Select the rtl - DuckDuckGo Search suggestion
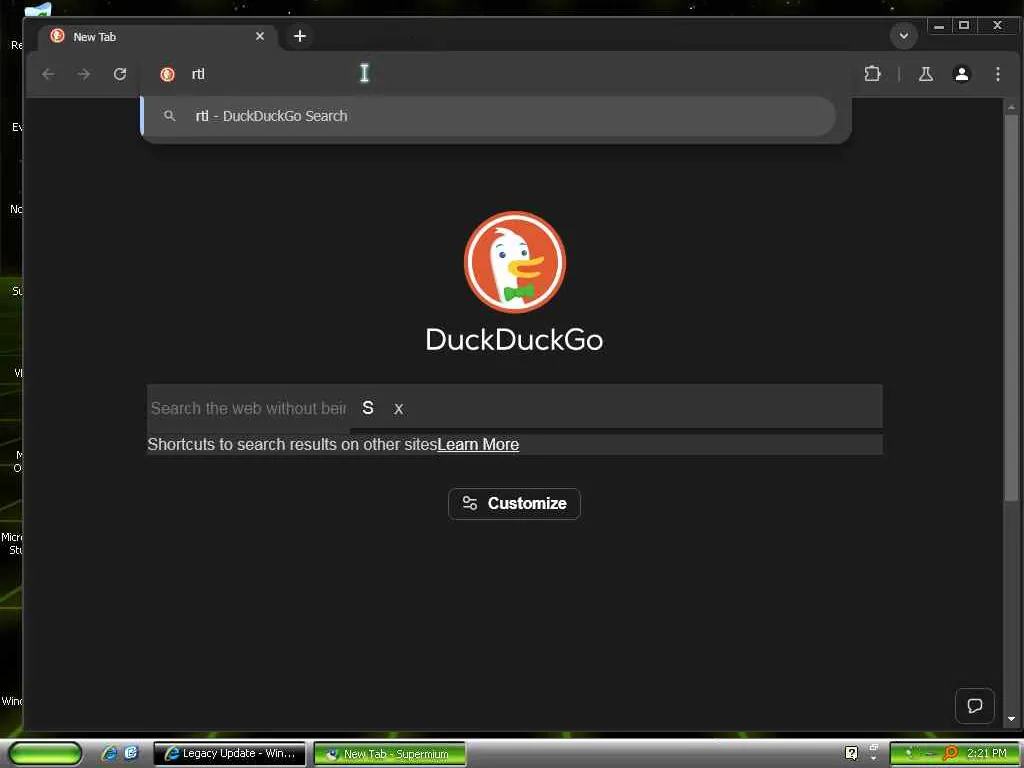This screenshot has width=1024, height=768. pyautogui.click(x=490, y=116)
